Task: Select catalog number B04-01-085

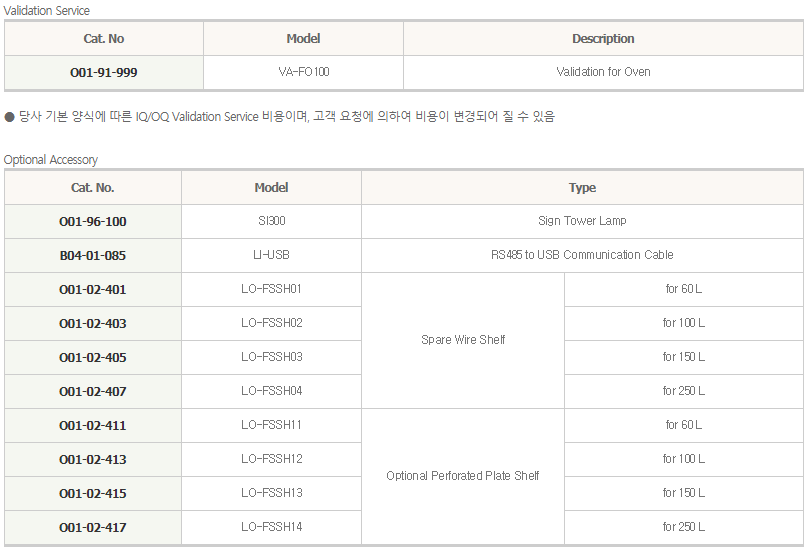Action: (x=93, y=256)
